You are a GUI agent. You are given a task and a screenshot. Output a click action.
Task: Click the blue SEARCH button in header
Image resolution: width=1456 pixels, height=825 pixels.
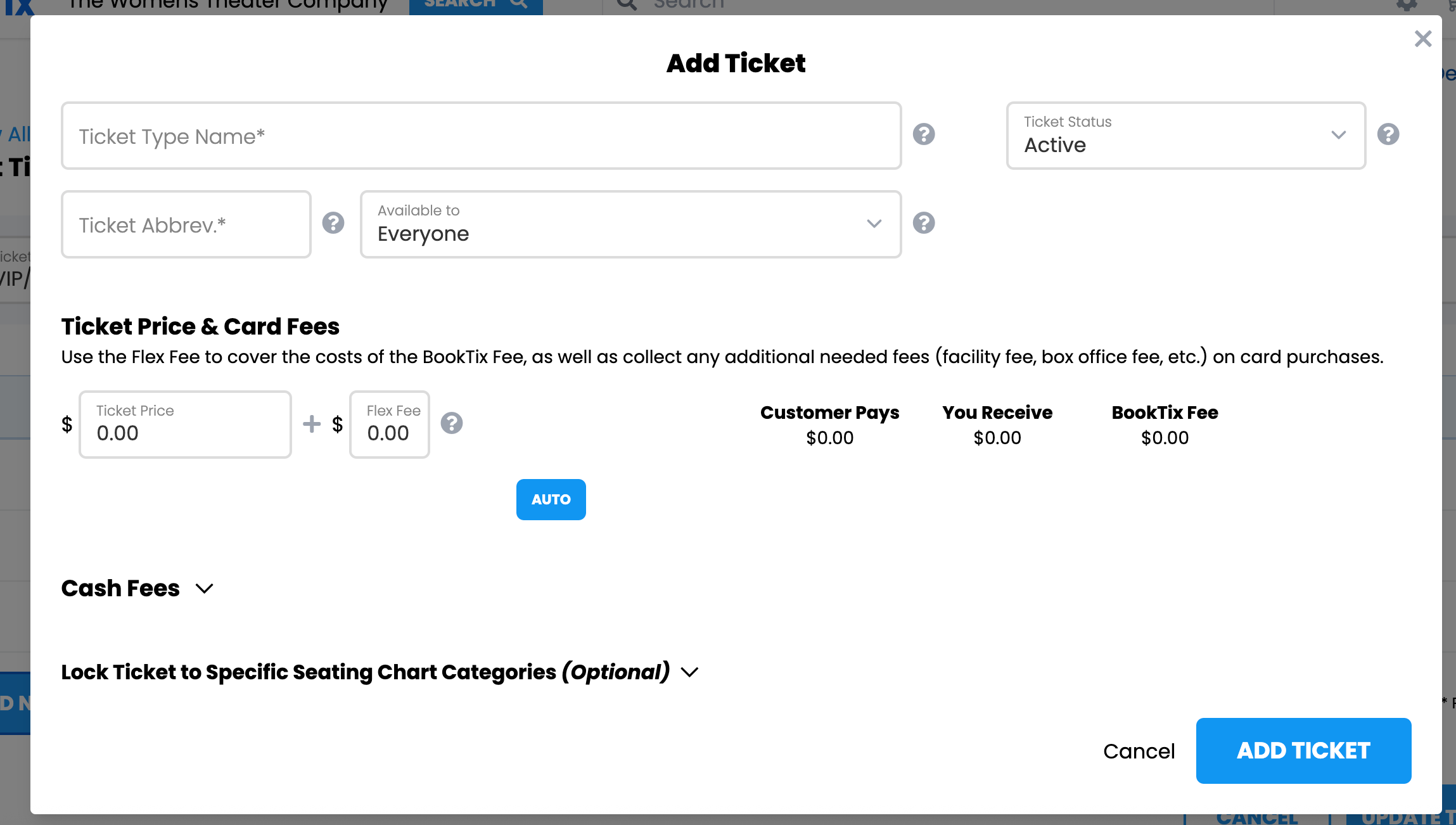pyautogui.click(x=476, y=6)
